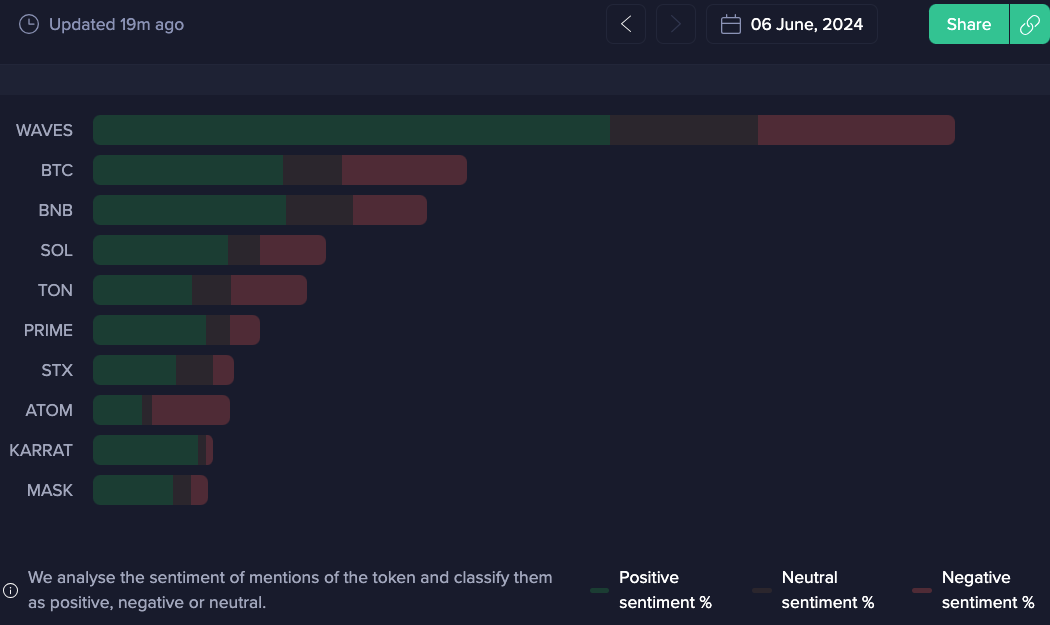Image resolution: width=1050 pixels, height=625 pixels.
Task: Click the PRIME label
Action: coord(48,330)
